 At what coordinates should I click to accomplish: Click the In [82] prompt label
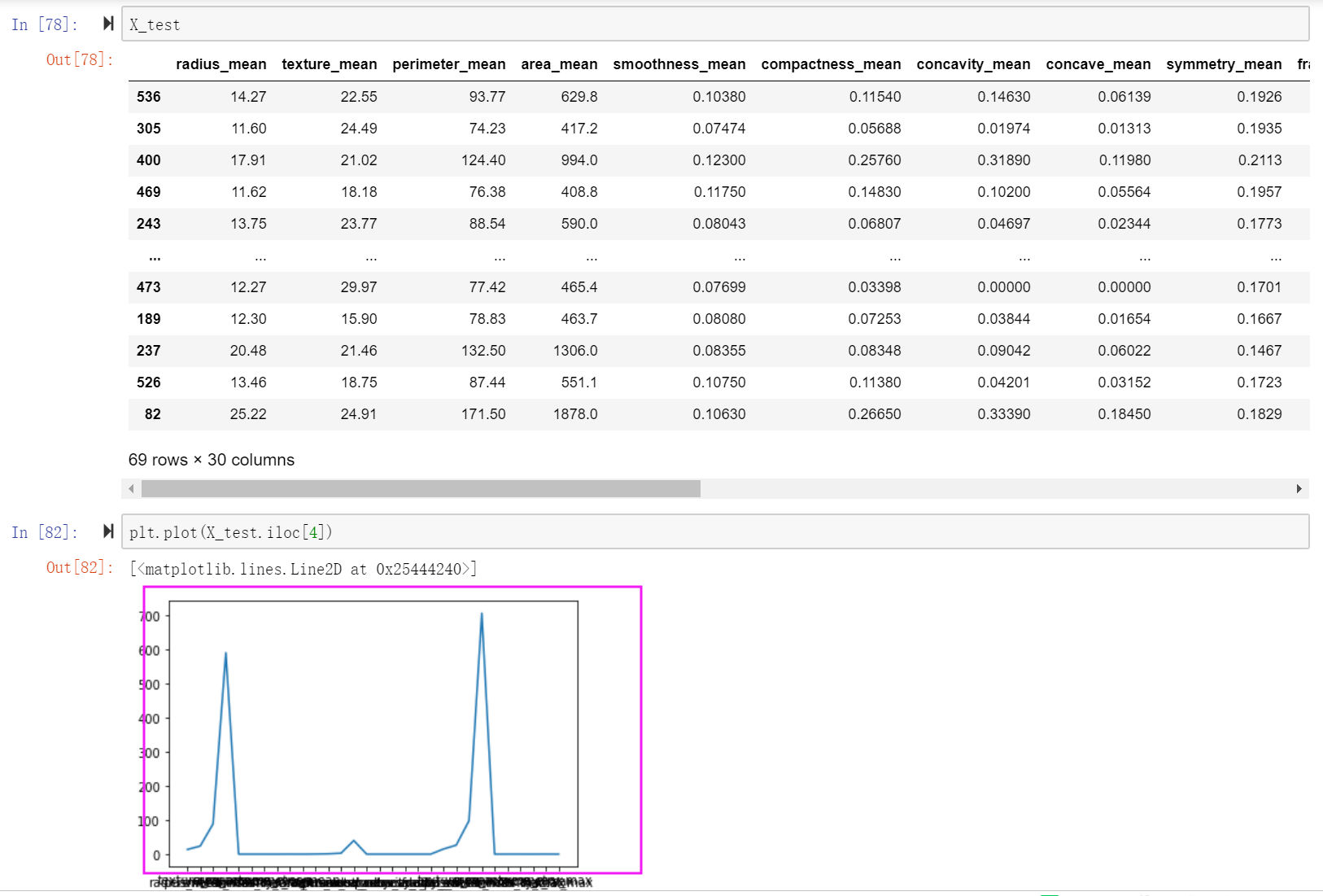[45, 532]
